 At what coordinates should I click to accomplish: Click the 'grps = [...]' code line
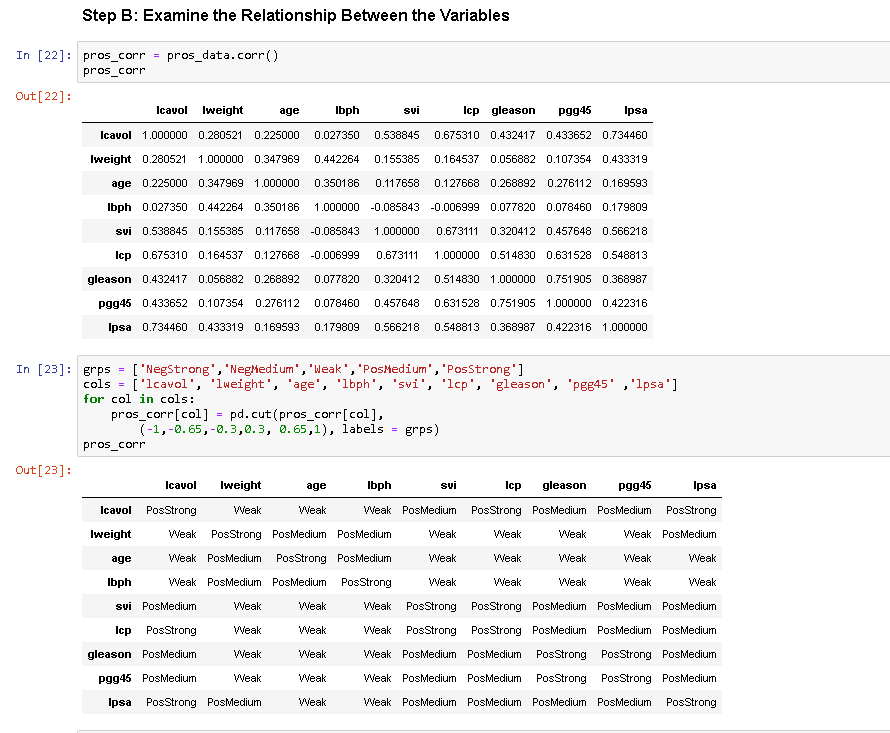(x=303, y=369)
